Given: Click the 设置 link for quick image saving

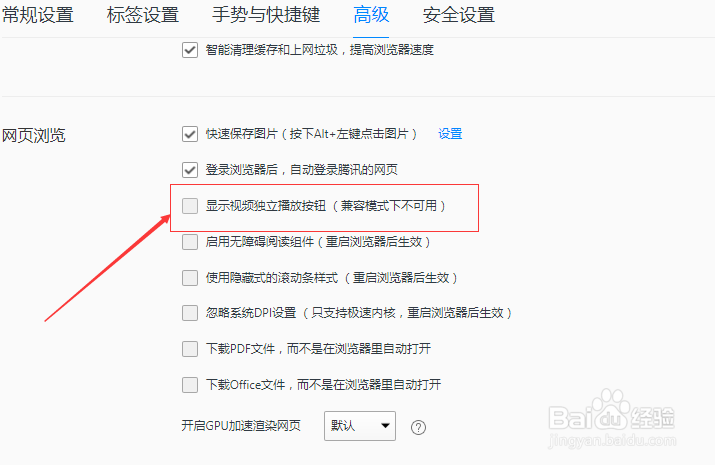Looking at the screenshot, I should 450,134.
